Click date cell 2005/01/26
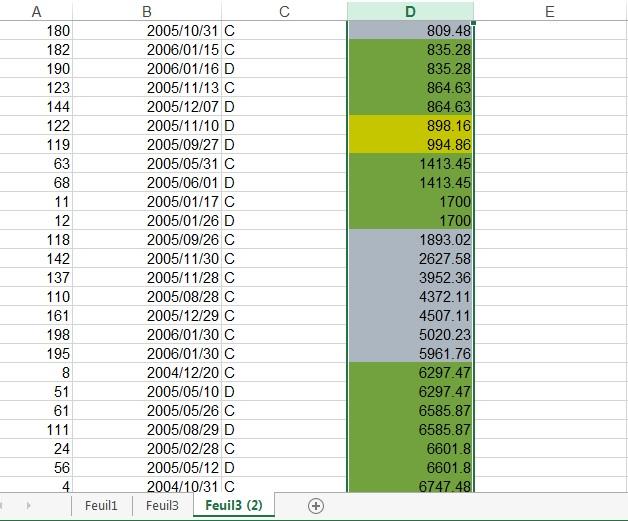 (147, 221)
